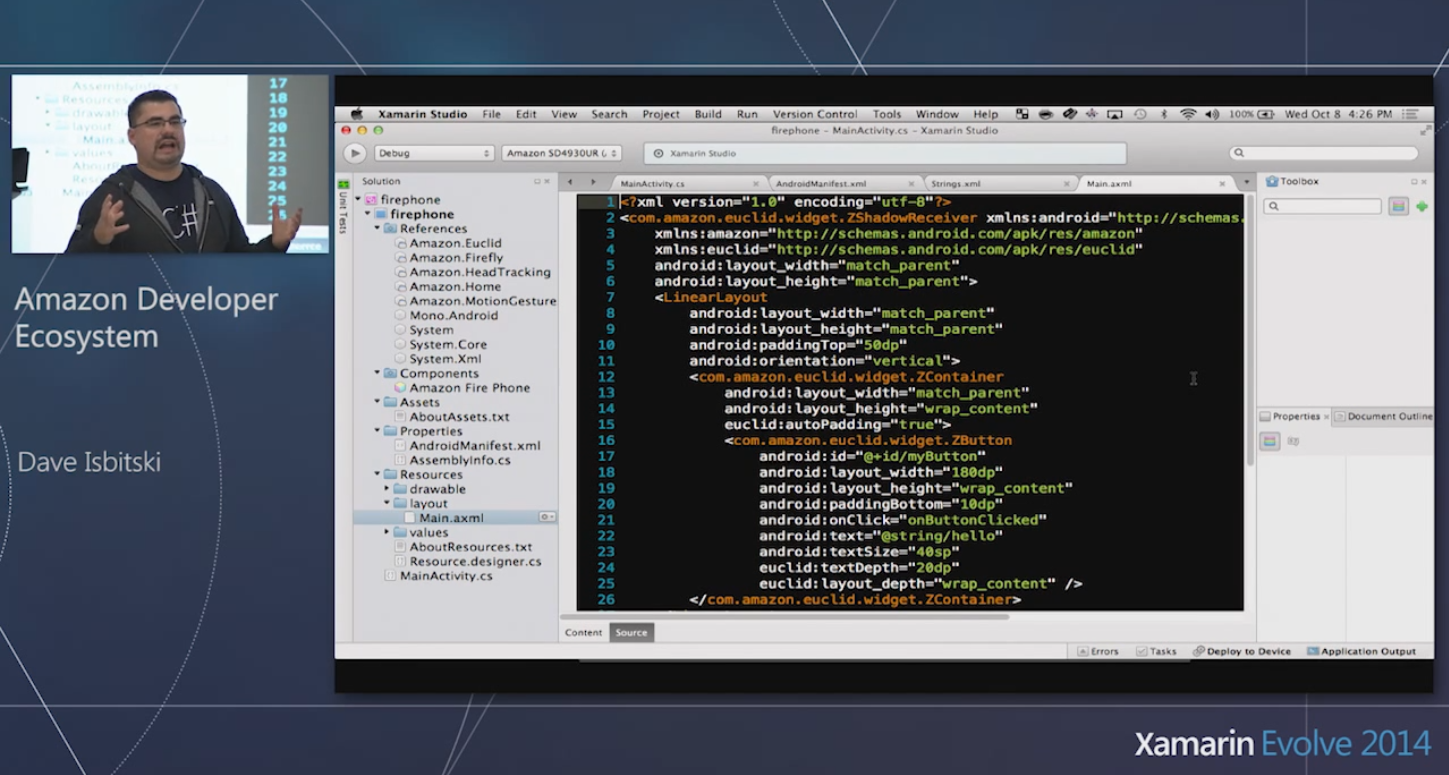This screenshot has width=1449, height=775.
Task: Click the Toolbox categories view icon
Action: [x=1398, y=206]
